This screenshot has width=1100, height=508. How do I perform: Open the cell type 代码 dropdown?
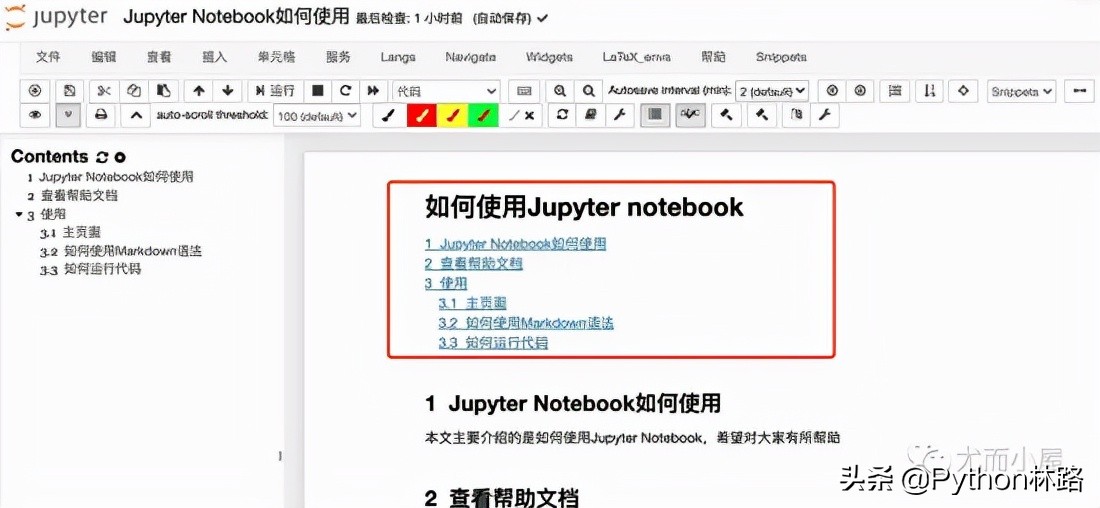[446, 91]
